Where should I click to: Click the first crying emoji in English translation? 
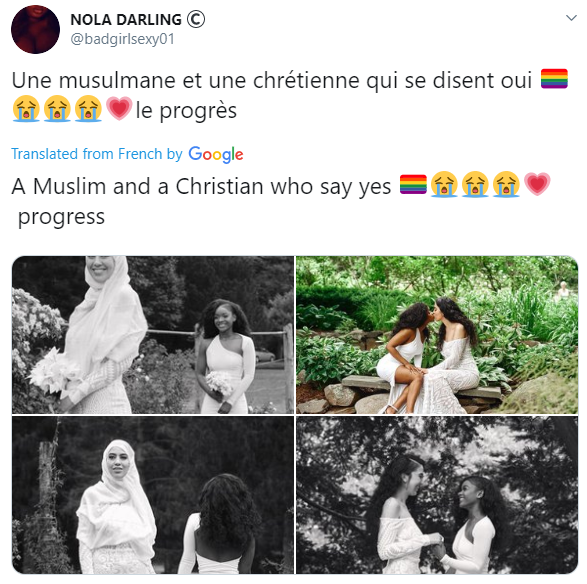coord(444,184)
